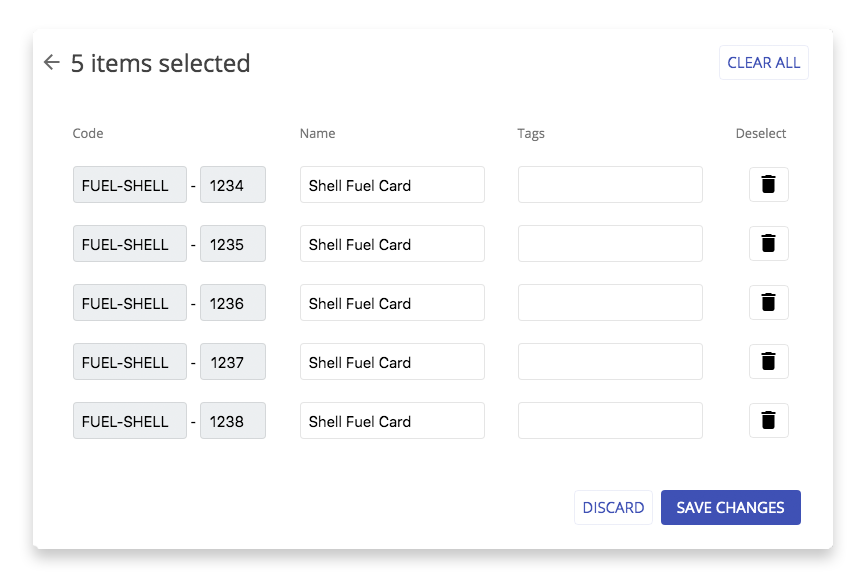Remove item 1236 using trash icon
This screenshot has height=588, width=861.
pyautogui.click(x=769, y=303)
